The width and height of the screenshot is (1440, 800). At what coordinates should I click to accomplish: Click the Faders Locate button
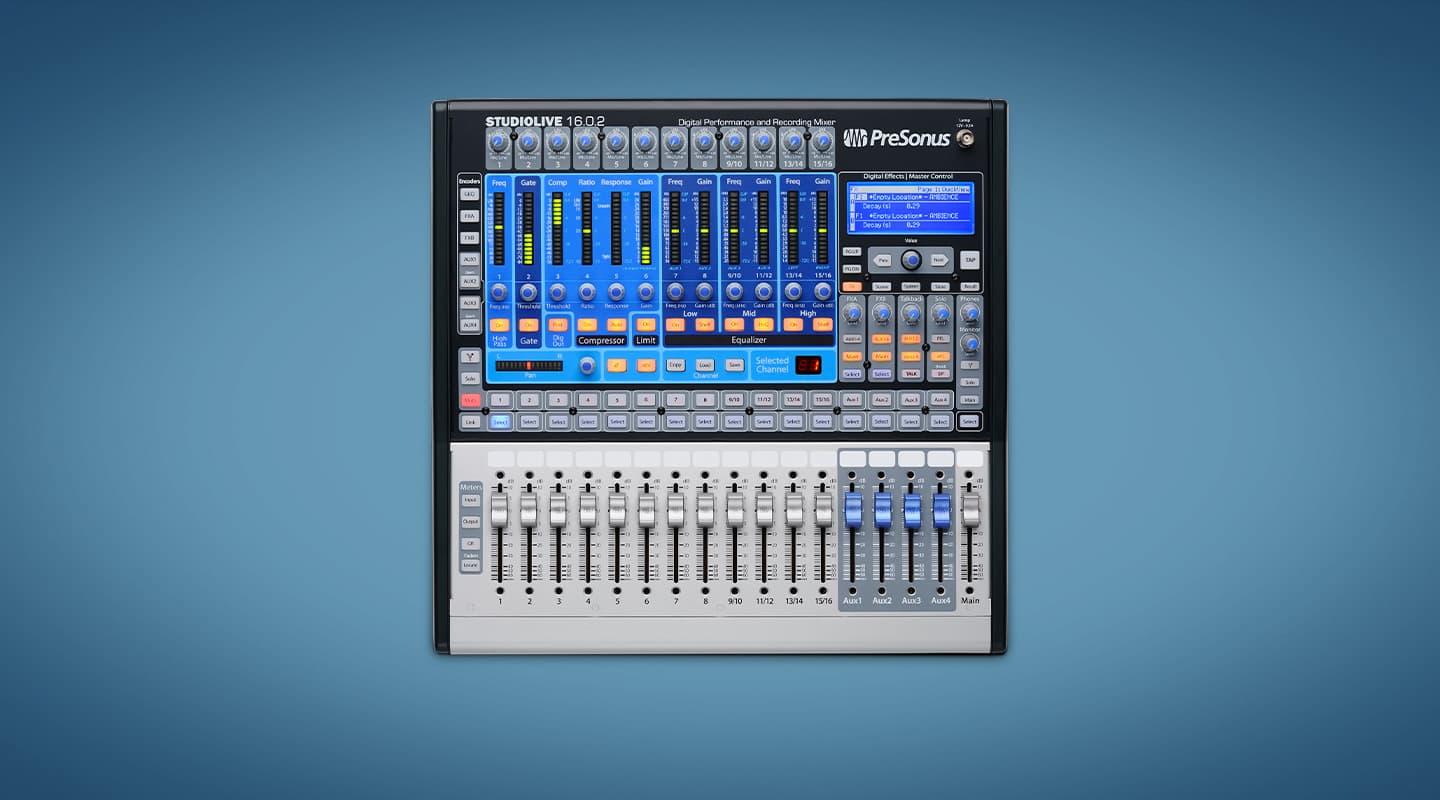tap(470, 566)
